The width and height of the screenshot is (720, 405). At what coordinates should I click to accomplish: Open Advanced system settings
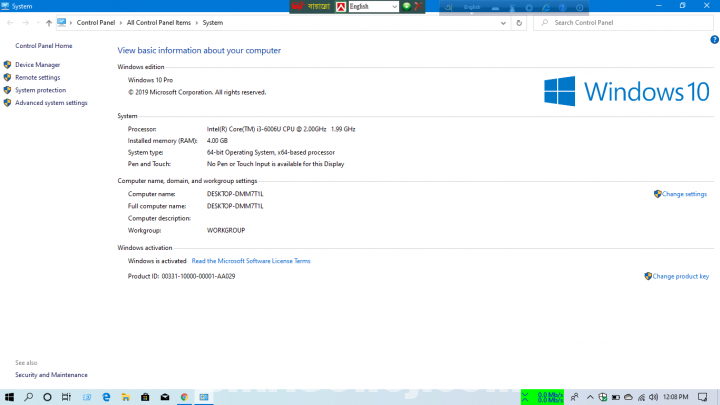[x=51, y=103]
